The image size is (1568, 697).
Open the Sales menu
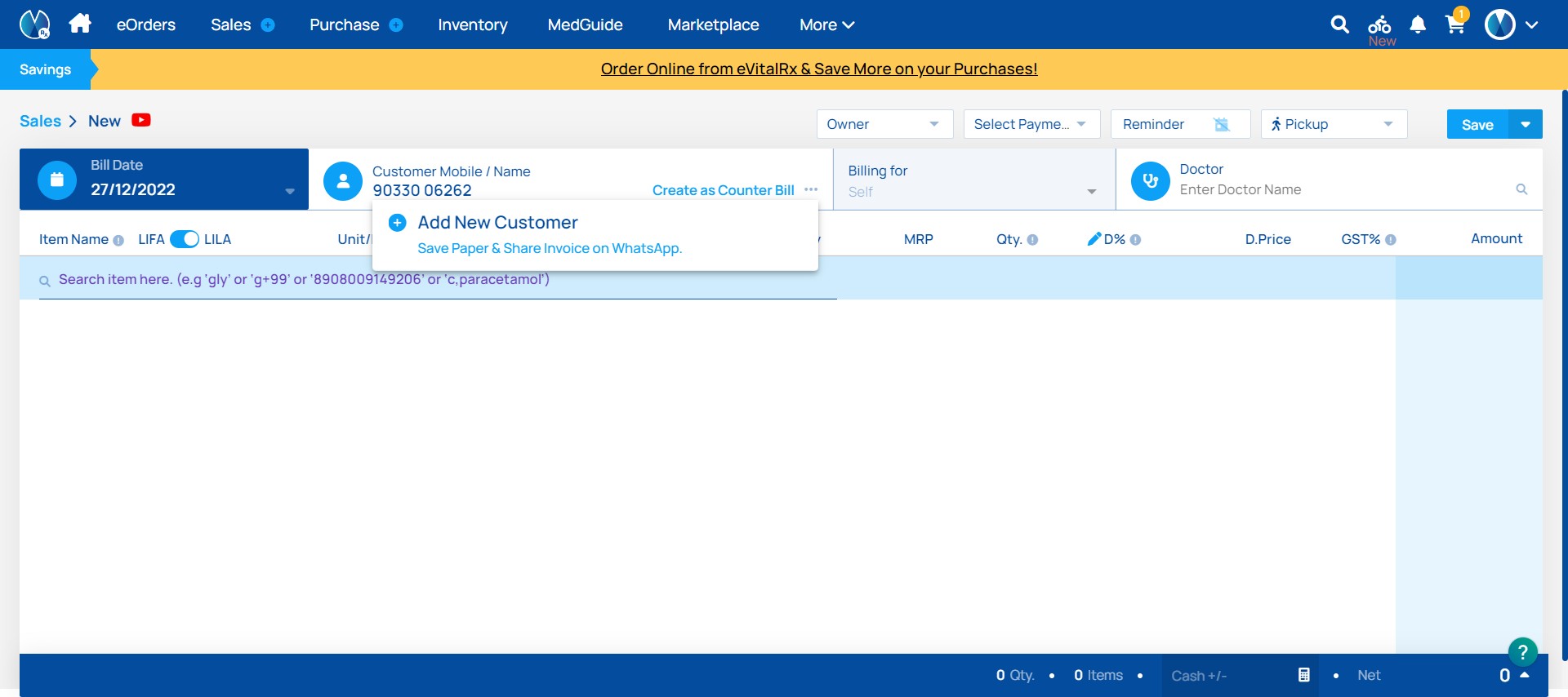[x=231, y=24]
